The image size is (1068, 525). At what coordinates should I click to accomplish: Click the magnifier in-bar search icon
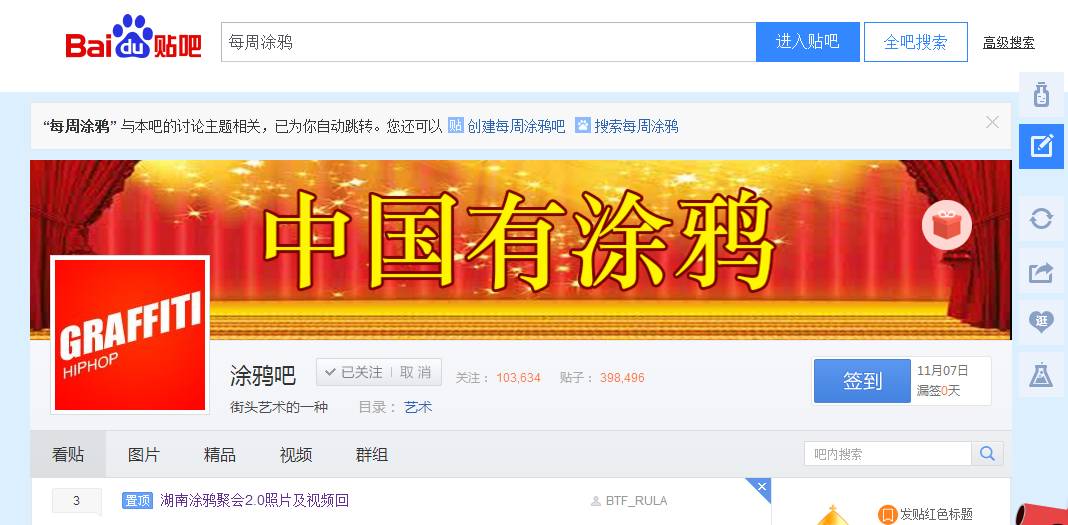pos(988,454)
